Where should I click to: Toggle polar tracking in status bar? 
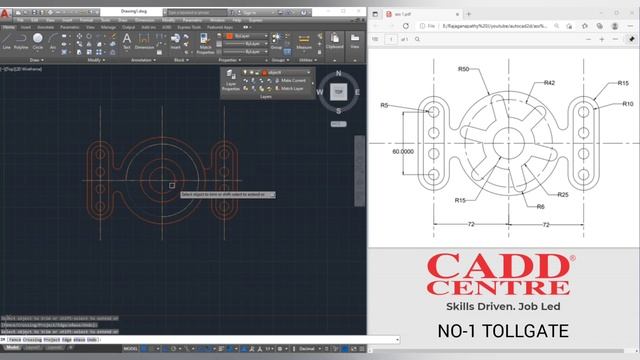(173, 349)
